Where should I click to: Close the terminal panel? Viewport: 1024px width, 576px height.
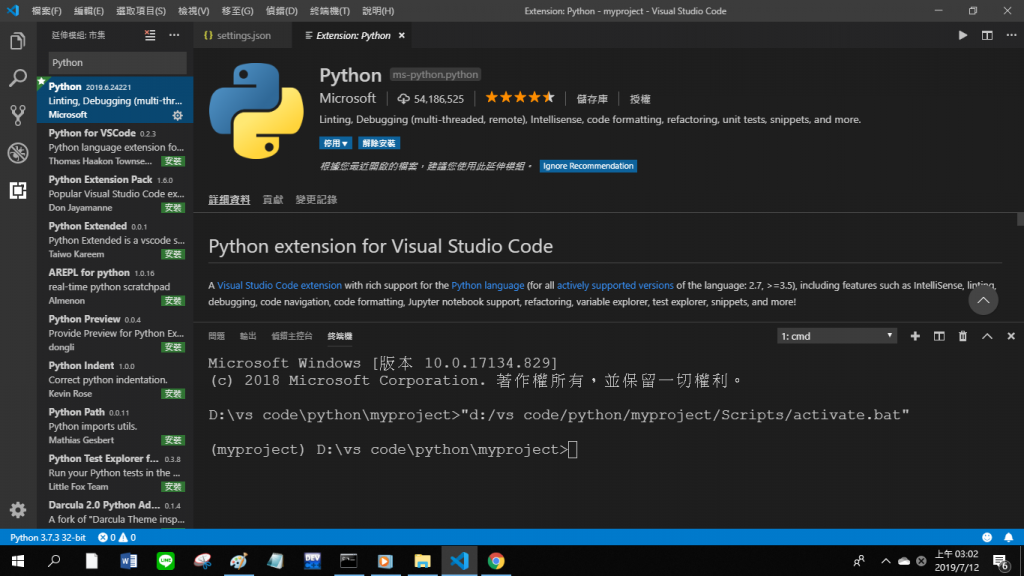tap(1011, 336)
